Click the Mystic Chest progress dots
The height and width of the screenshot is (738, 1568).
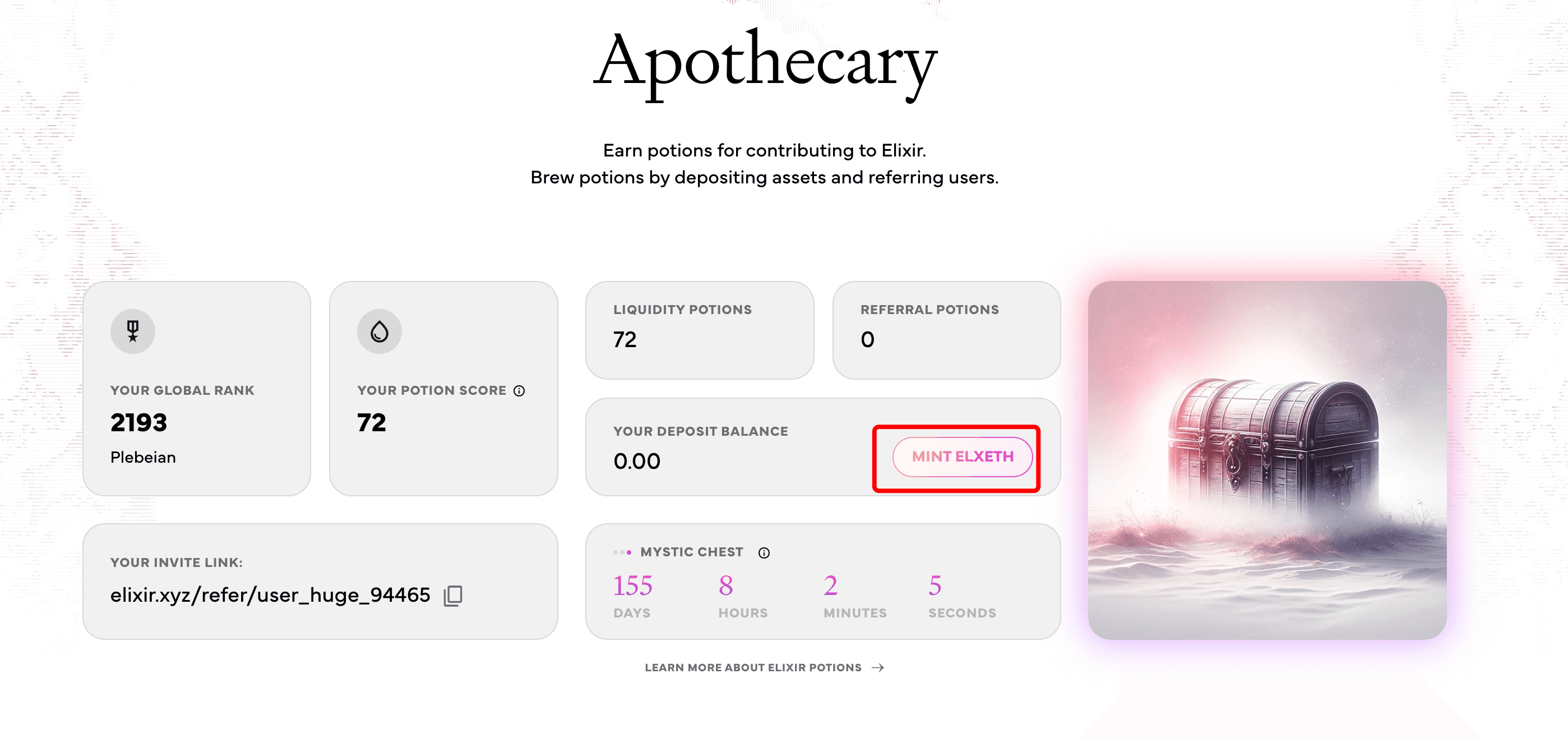[622, 552]
